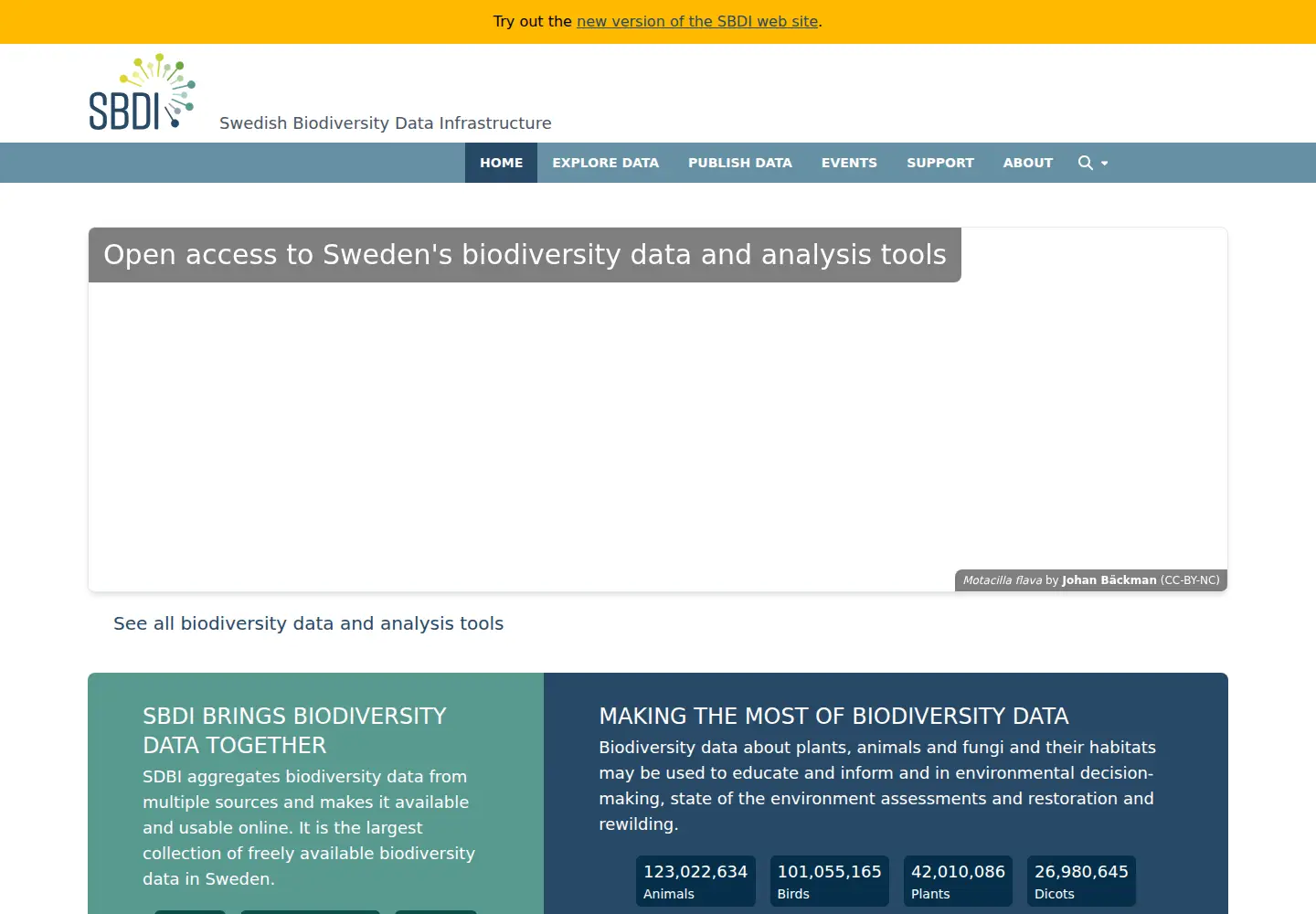Expand the search dropdown caret
1316x914 pixels.
tap(1105, 164)
